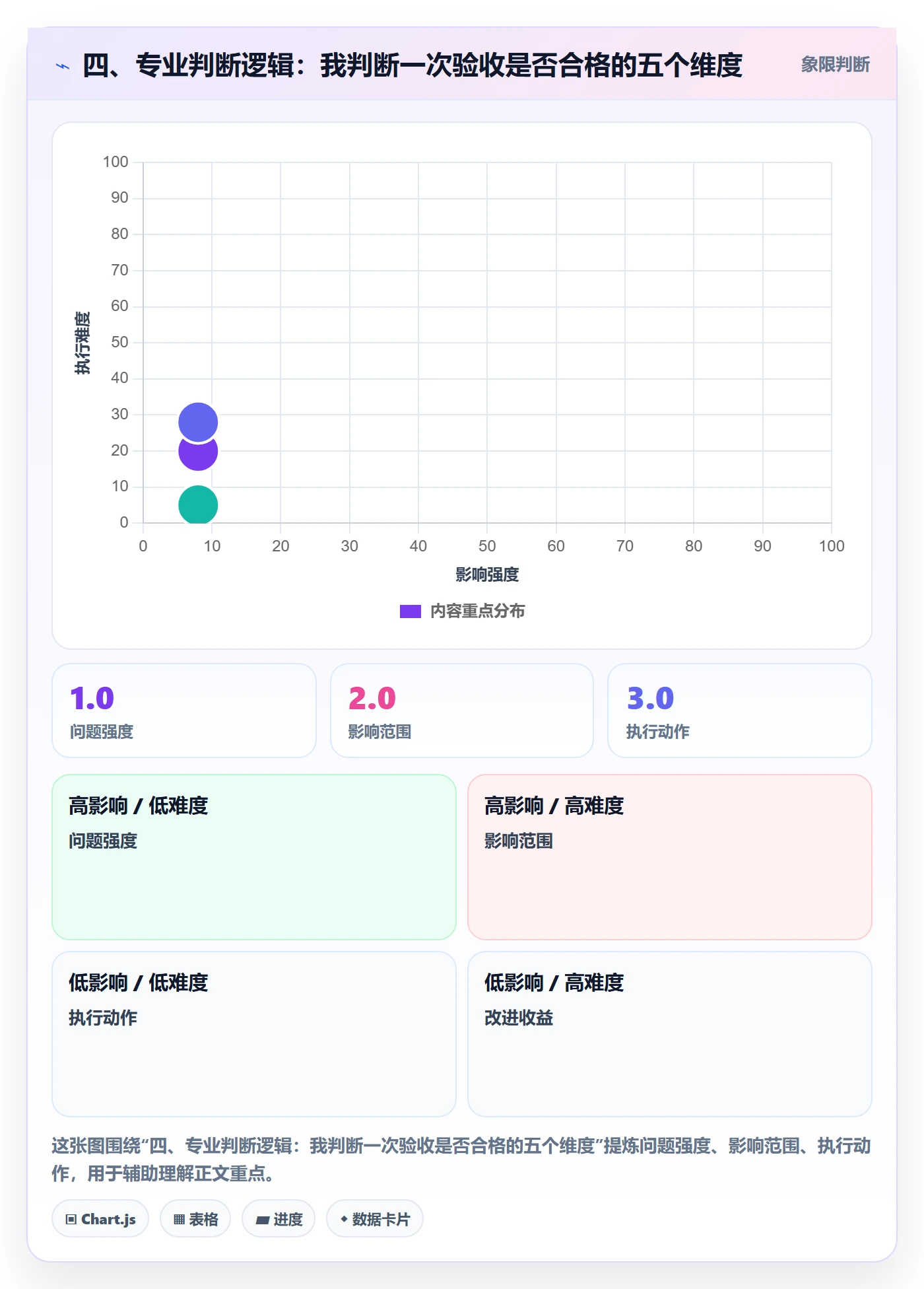Open the 3.0 执行动作 data card

coord(740,711)
